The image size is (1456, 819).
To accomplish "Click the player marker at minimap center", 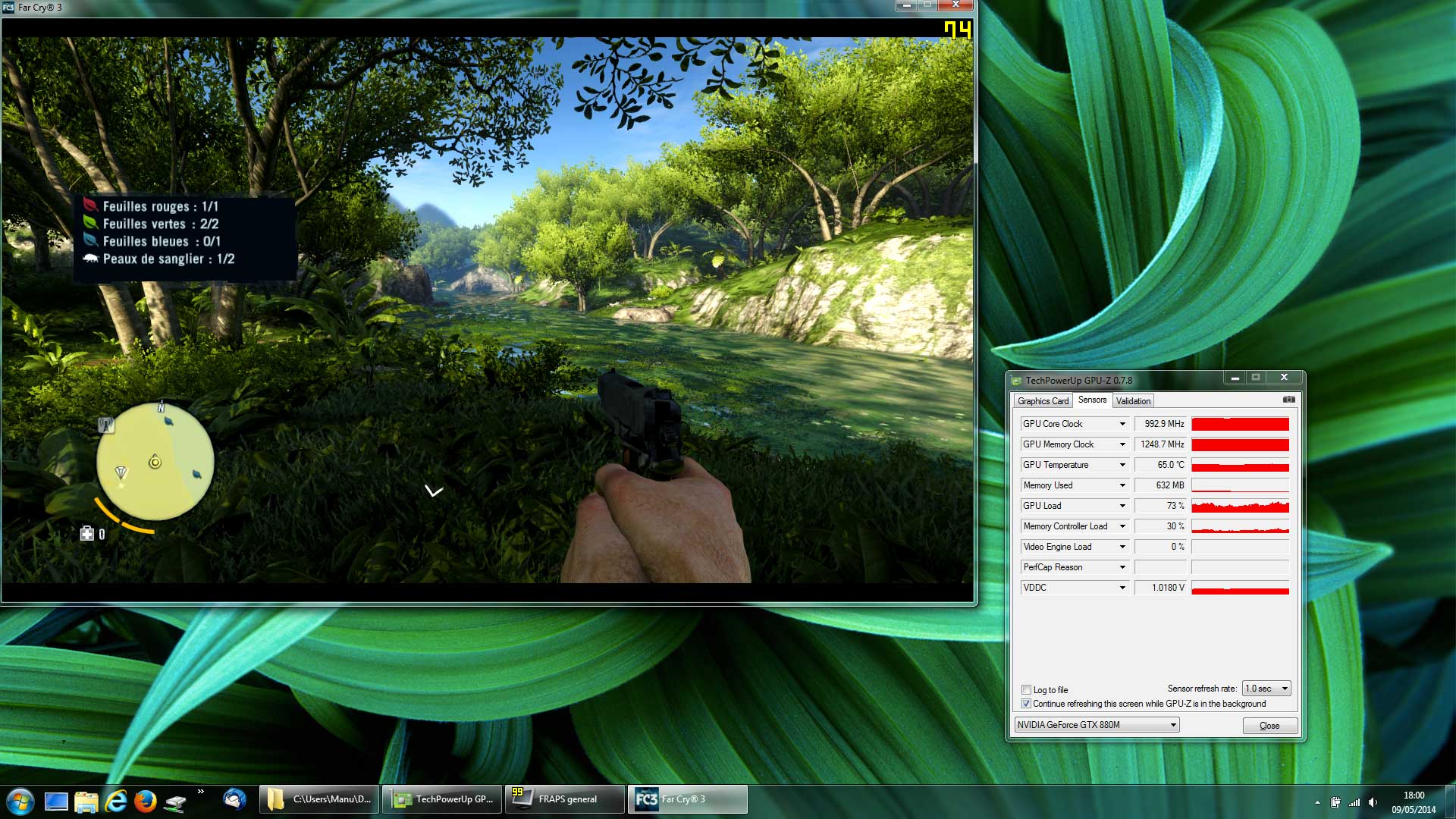I will [155, 462].
